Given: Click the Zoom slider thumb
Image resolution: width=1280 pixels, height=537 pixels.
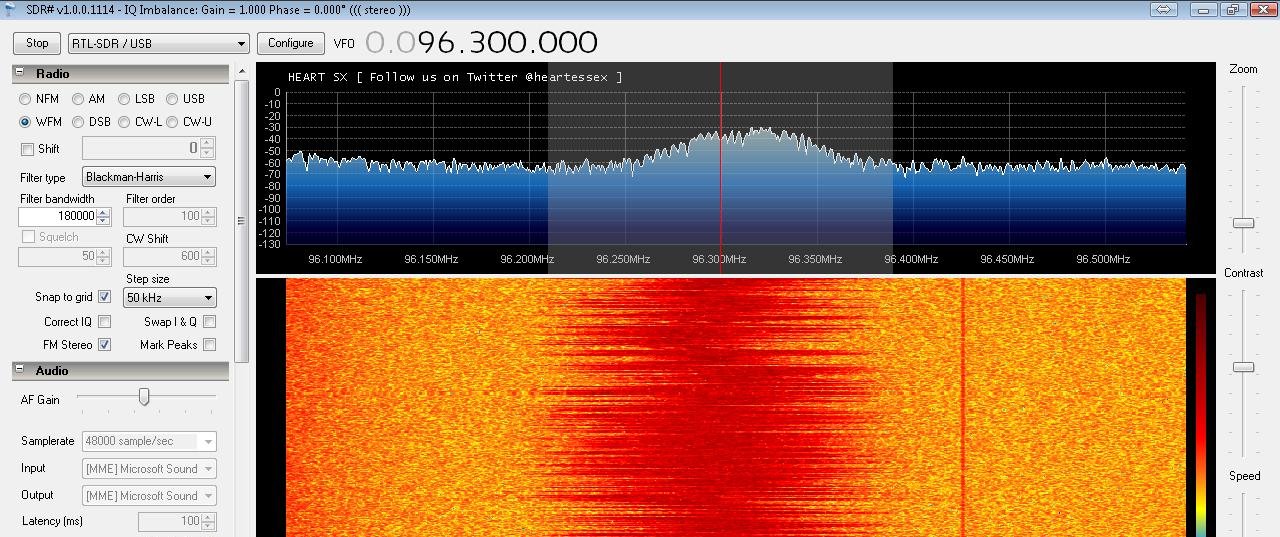Looking at the screenshot, I should click(x=1243, y=223).
